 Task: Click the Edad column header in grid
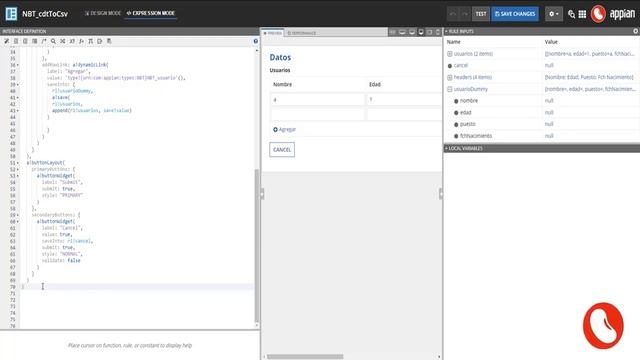pyautogui.click(x=375, y=84)
